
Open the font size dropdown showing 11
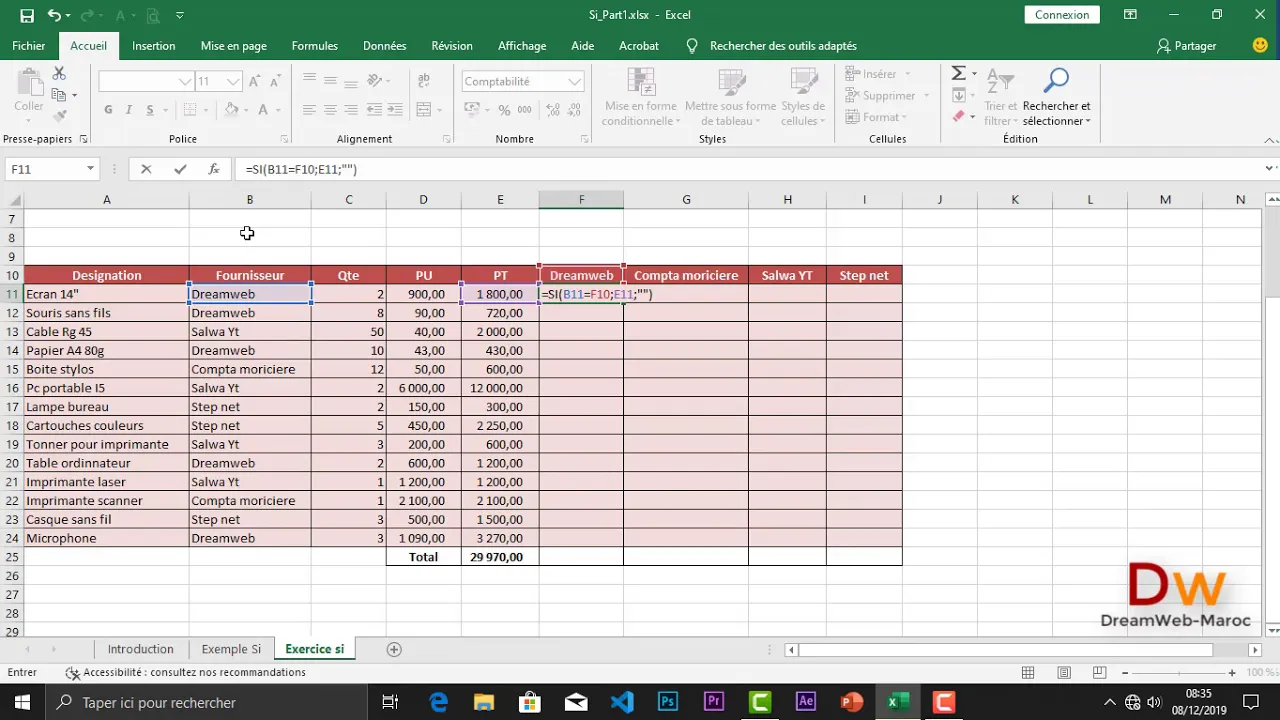pyautogui.click(x=233, y=82)
